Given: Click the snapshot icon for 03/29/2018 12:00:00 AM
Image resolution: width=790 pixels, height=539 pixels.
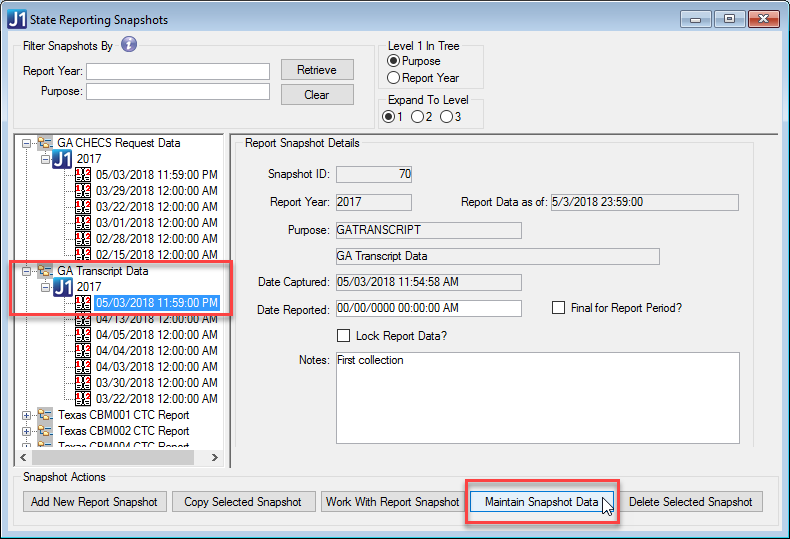Looking at the screenshot, I should point(84,191).
